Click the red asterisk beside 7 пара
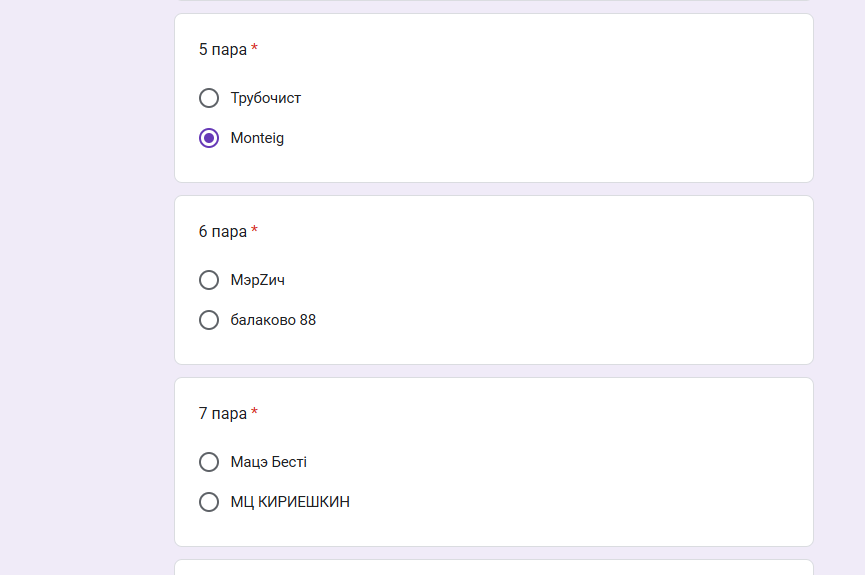 coord(255,413)
